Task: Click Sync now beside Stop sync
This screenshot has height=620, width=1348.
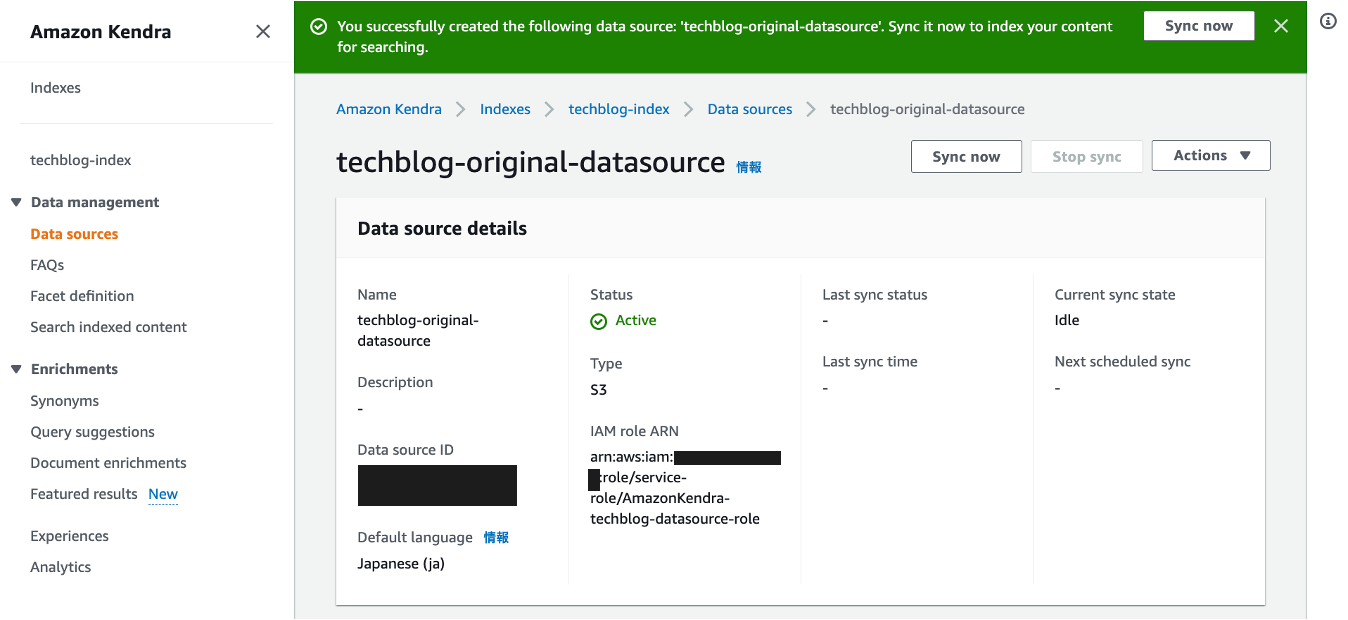Action: [x=966, y=156]
